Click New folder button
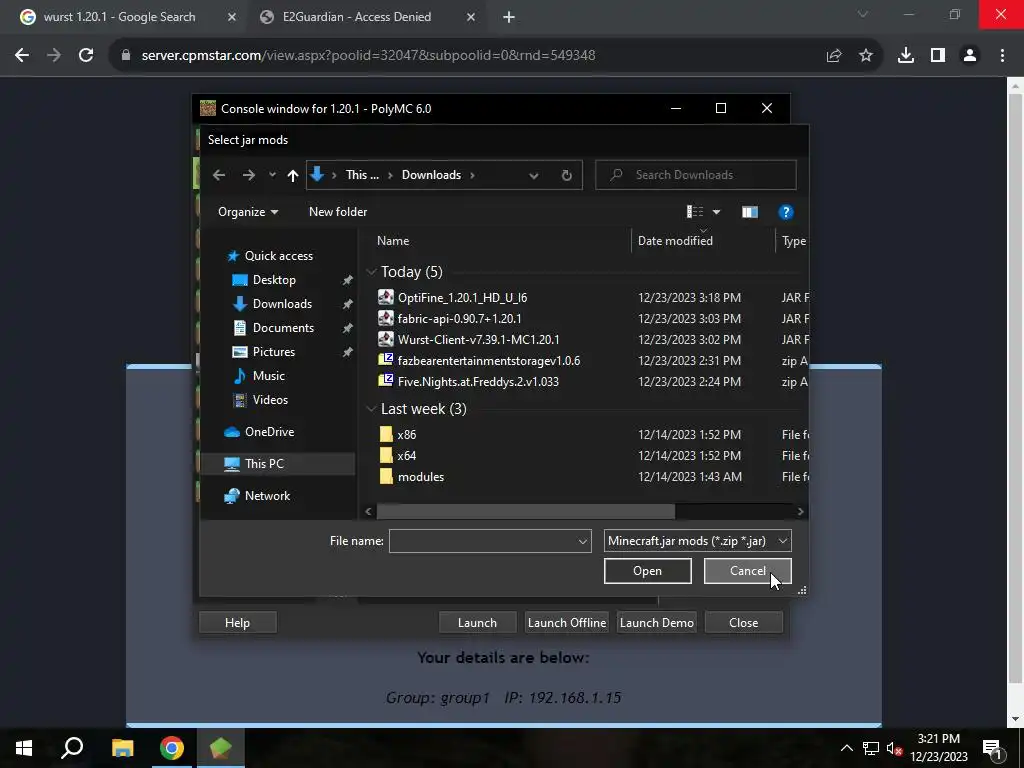1024x768 pixels. click(338, 212)
